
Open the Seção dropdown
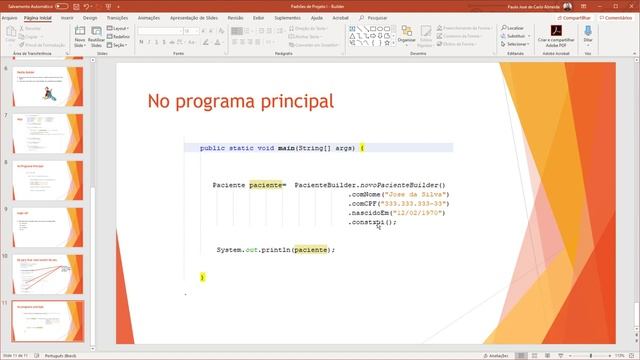(x=117, y=45)
